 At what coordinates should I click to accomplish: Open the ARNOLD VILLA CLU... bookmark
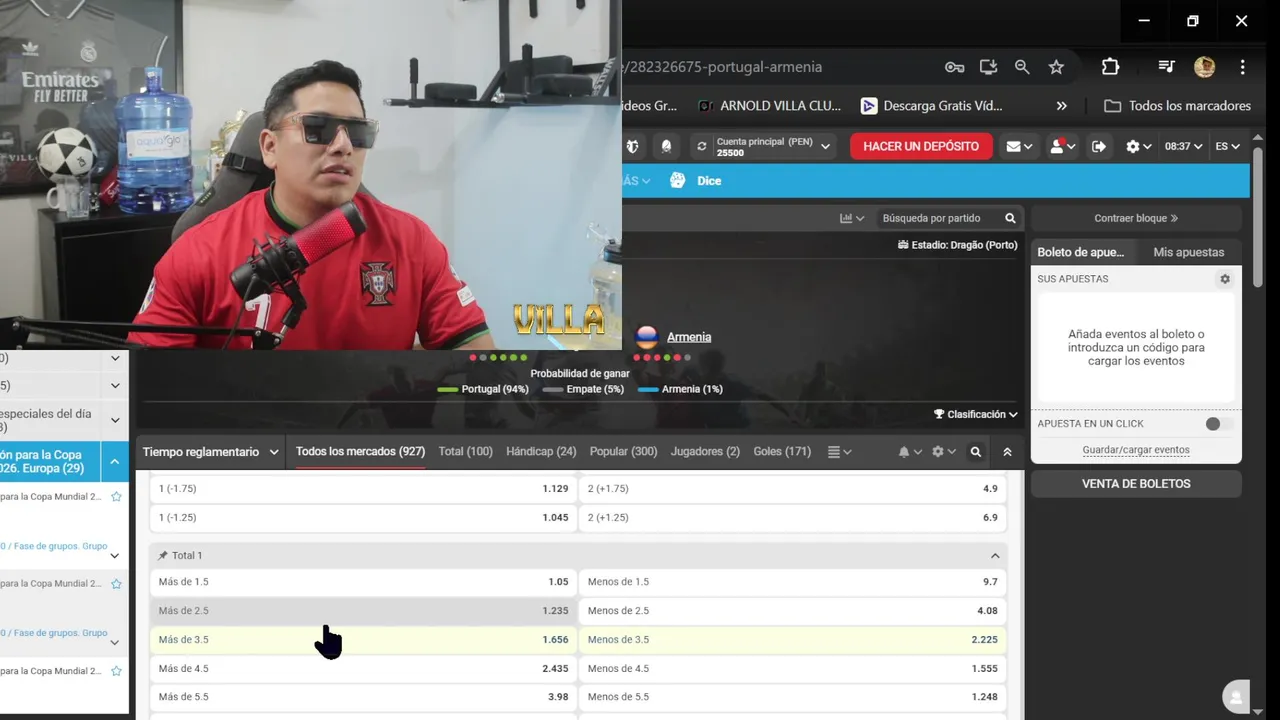tap(770, 106)
